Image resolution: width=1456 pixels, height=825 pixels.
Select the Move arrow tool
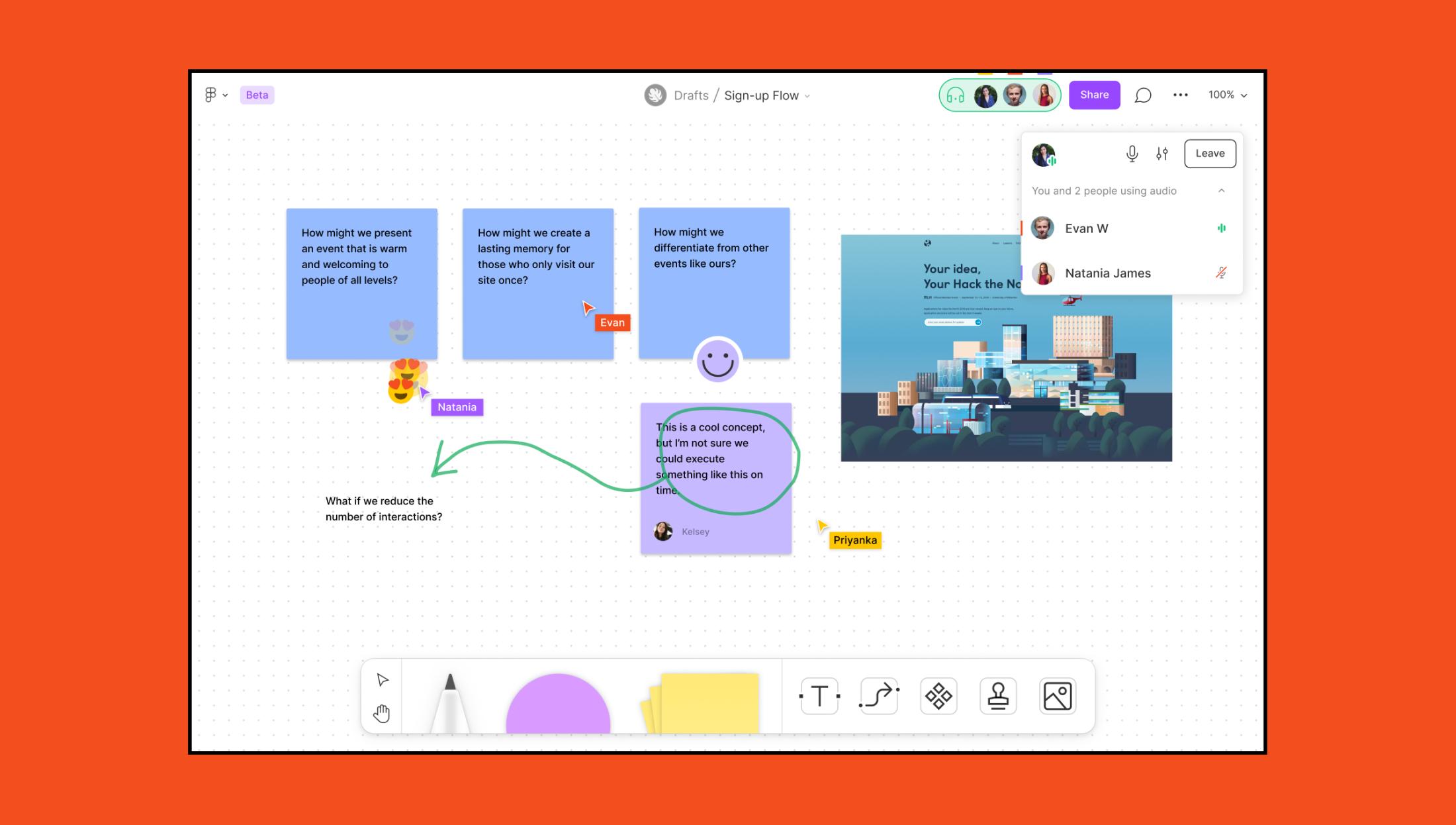coord(383,680)
